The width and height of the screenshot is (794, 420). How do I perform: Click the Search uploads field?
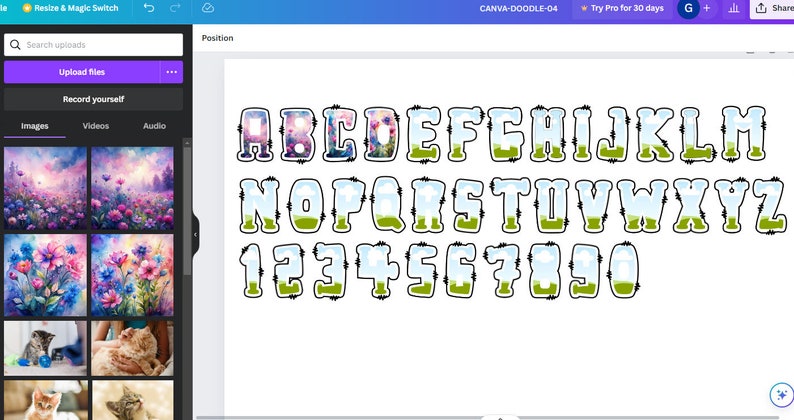(94, 45)
